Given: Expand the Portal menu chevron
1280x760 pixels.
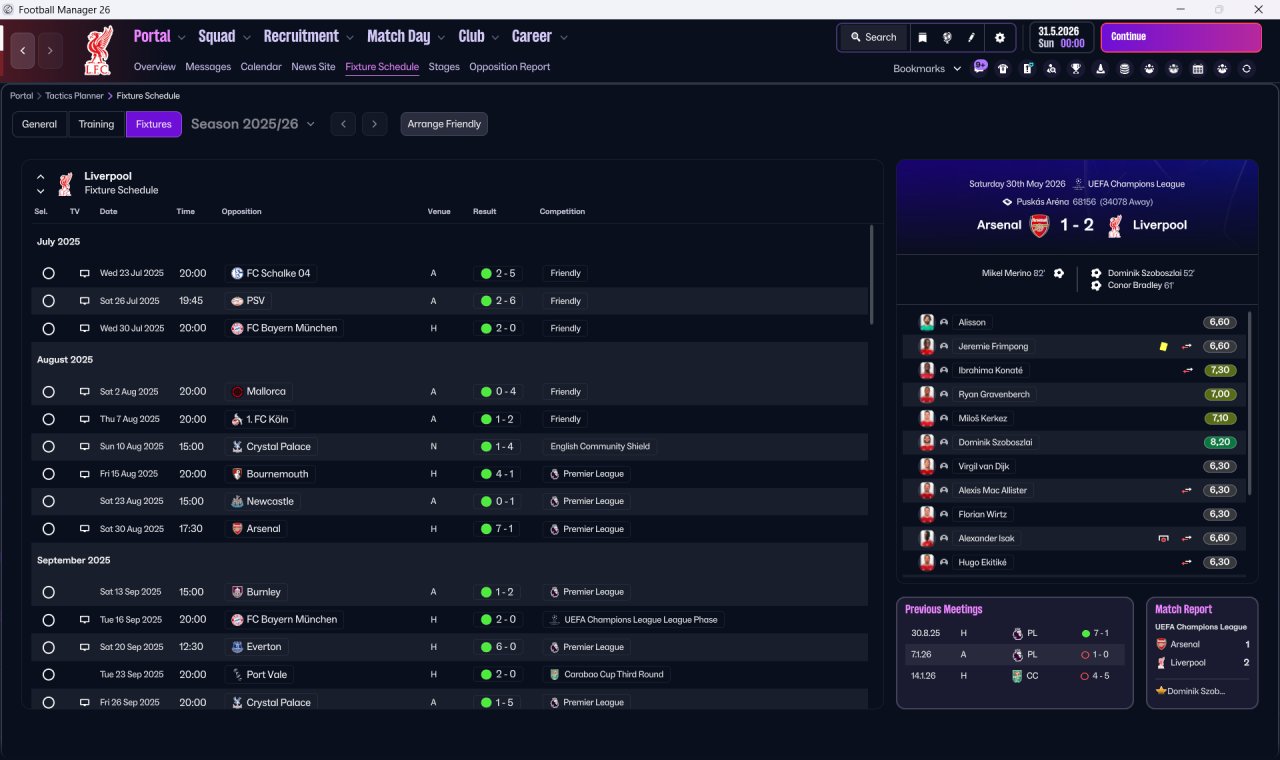Looking at the screenshot, I should (x=181, y=38).
